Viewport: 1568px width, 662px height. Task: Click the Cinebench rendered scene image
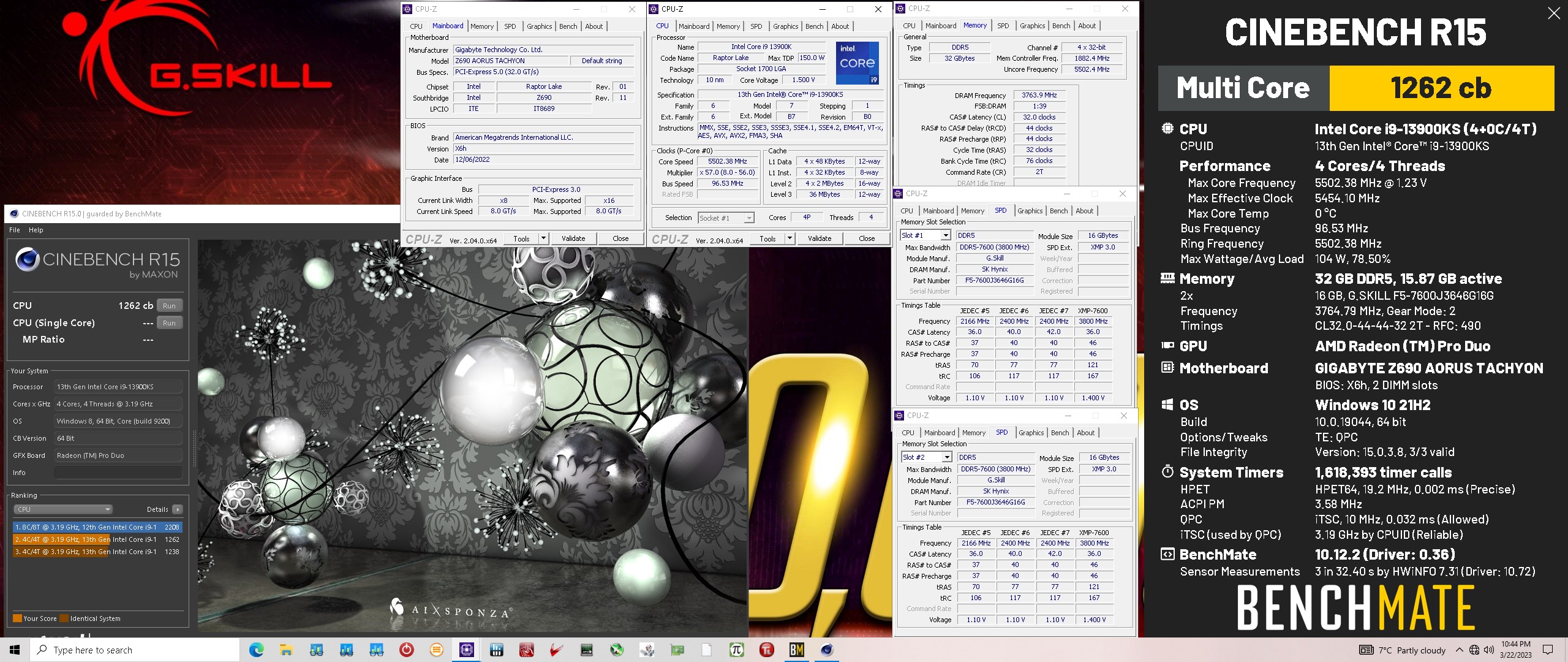tap(472, 436)
